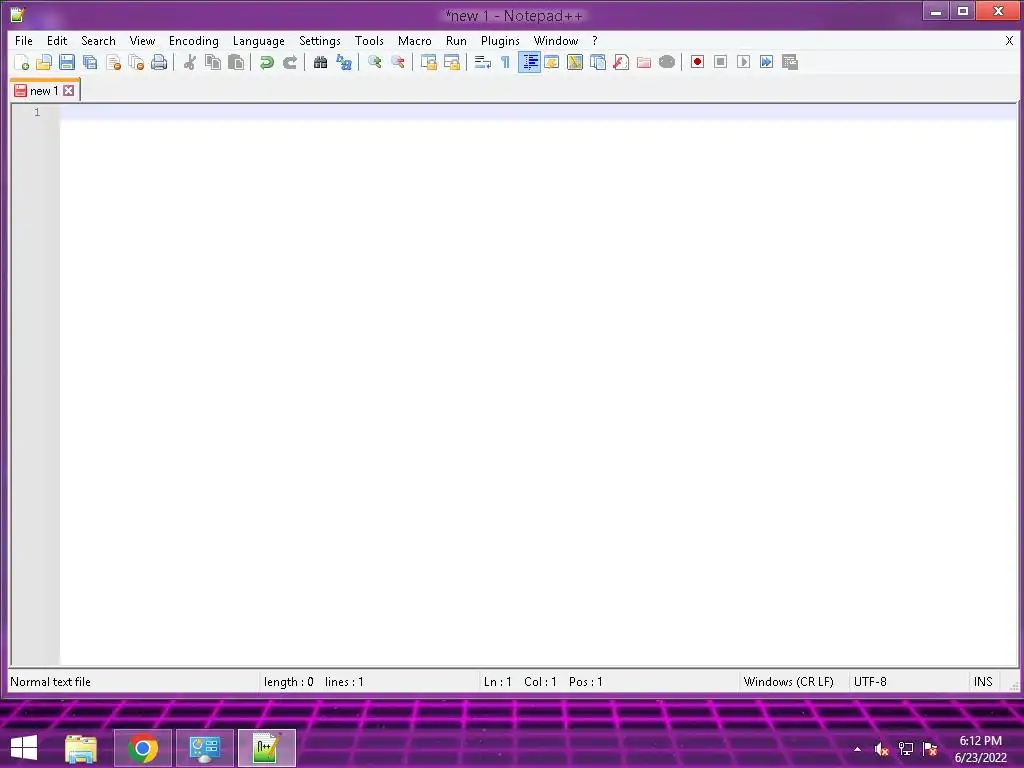
Task: Open Folder as Workspace icon
Action: (x=644, y=62)
